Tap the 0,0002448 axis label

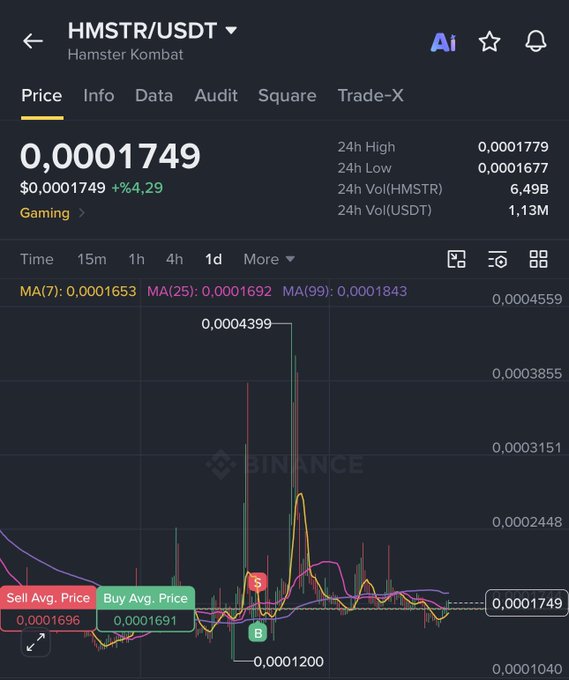(x=527, y=522)
